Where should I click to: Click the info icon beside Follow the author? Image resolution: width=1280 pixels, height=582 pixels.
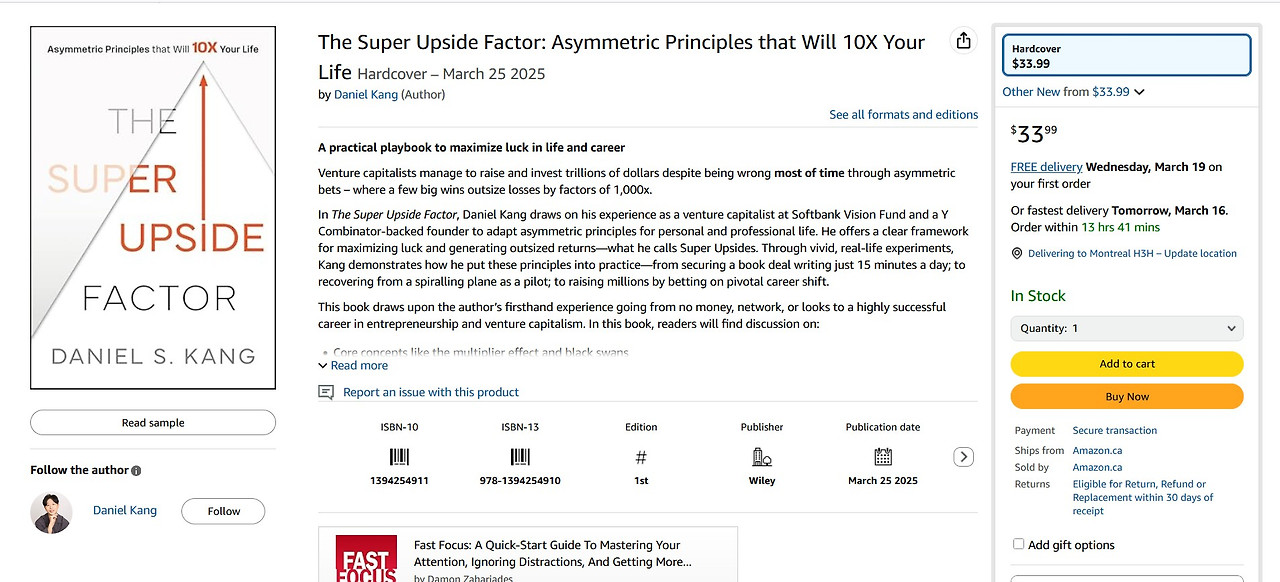tap(136, 471)
